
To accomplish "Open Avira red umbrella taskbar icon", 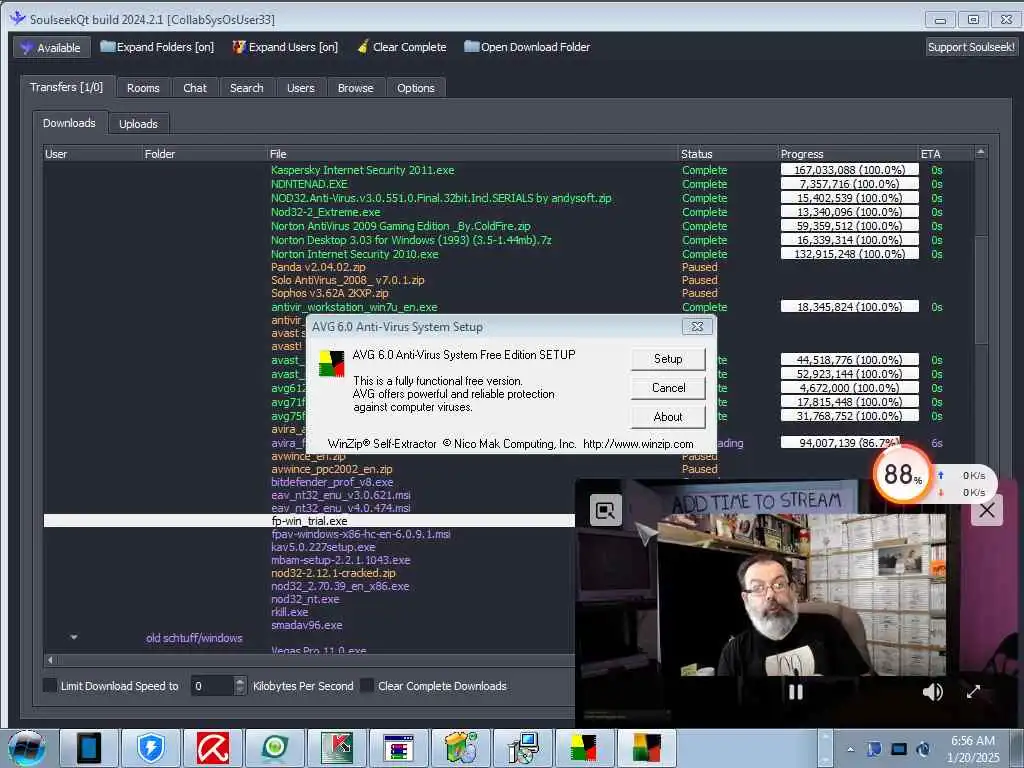I will pyautogui.click(x=212, y=748).
